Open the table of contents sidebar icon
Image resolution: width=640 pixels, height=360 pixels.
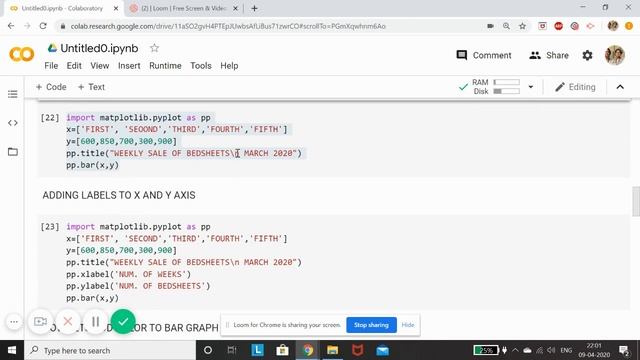[13, 94]
